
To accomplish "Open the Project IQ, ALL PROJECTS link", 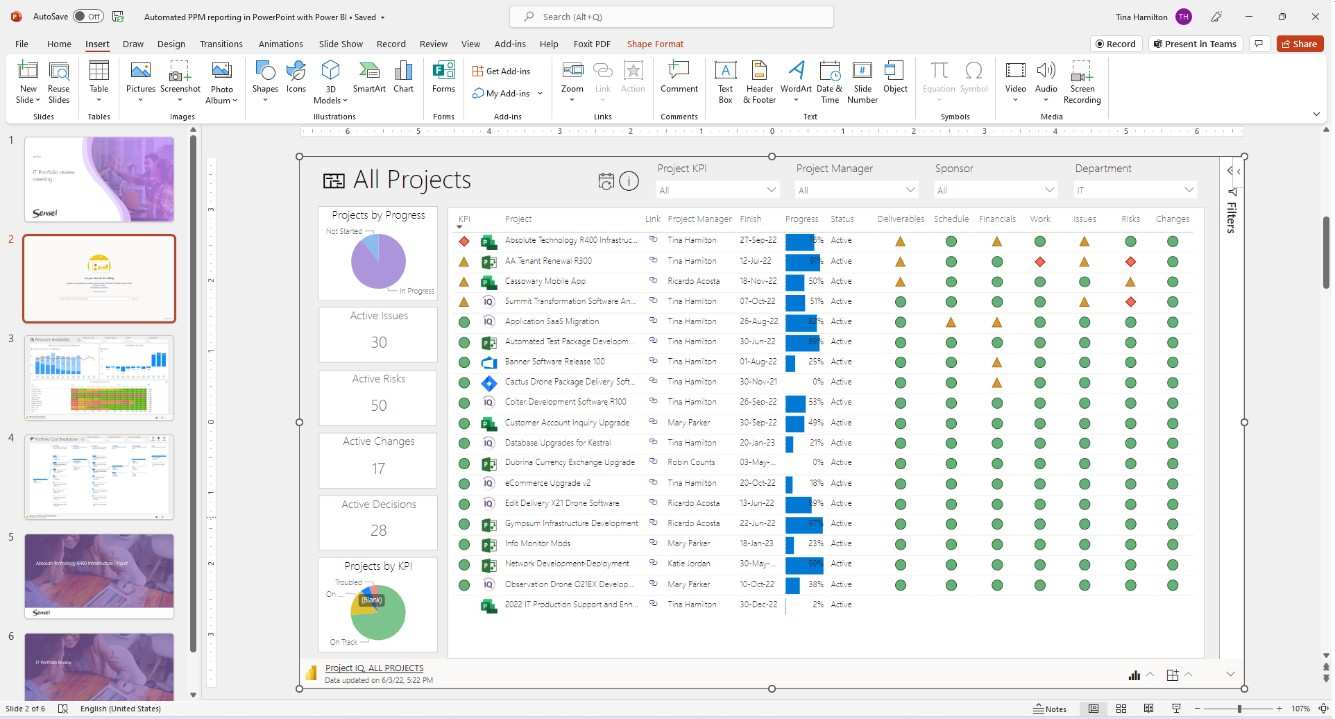I will pos(374,668).
